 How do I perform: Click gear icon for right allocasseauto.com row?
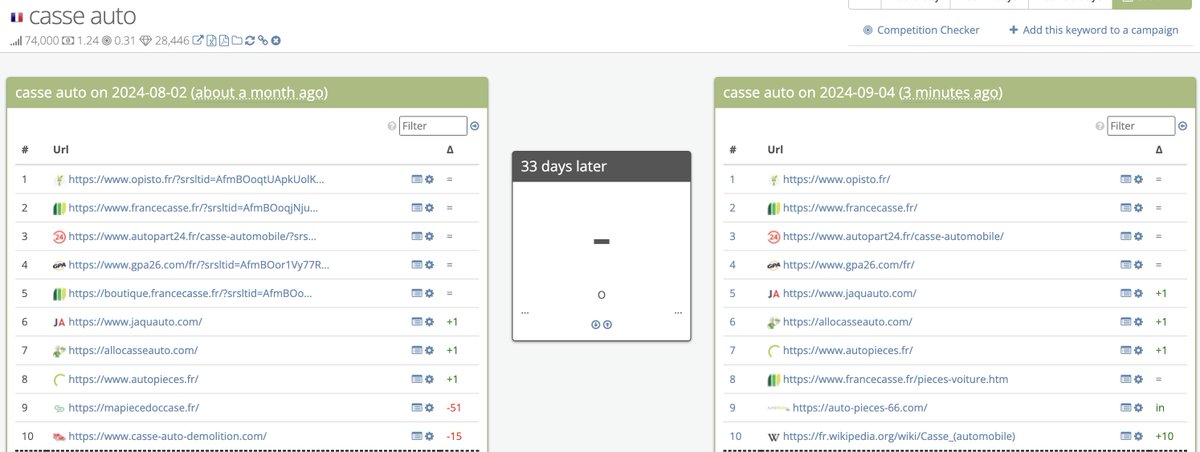[1137, 322]
